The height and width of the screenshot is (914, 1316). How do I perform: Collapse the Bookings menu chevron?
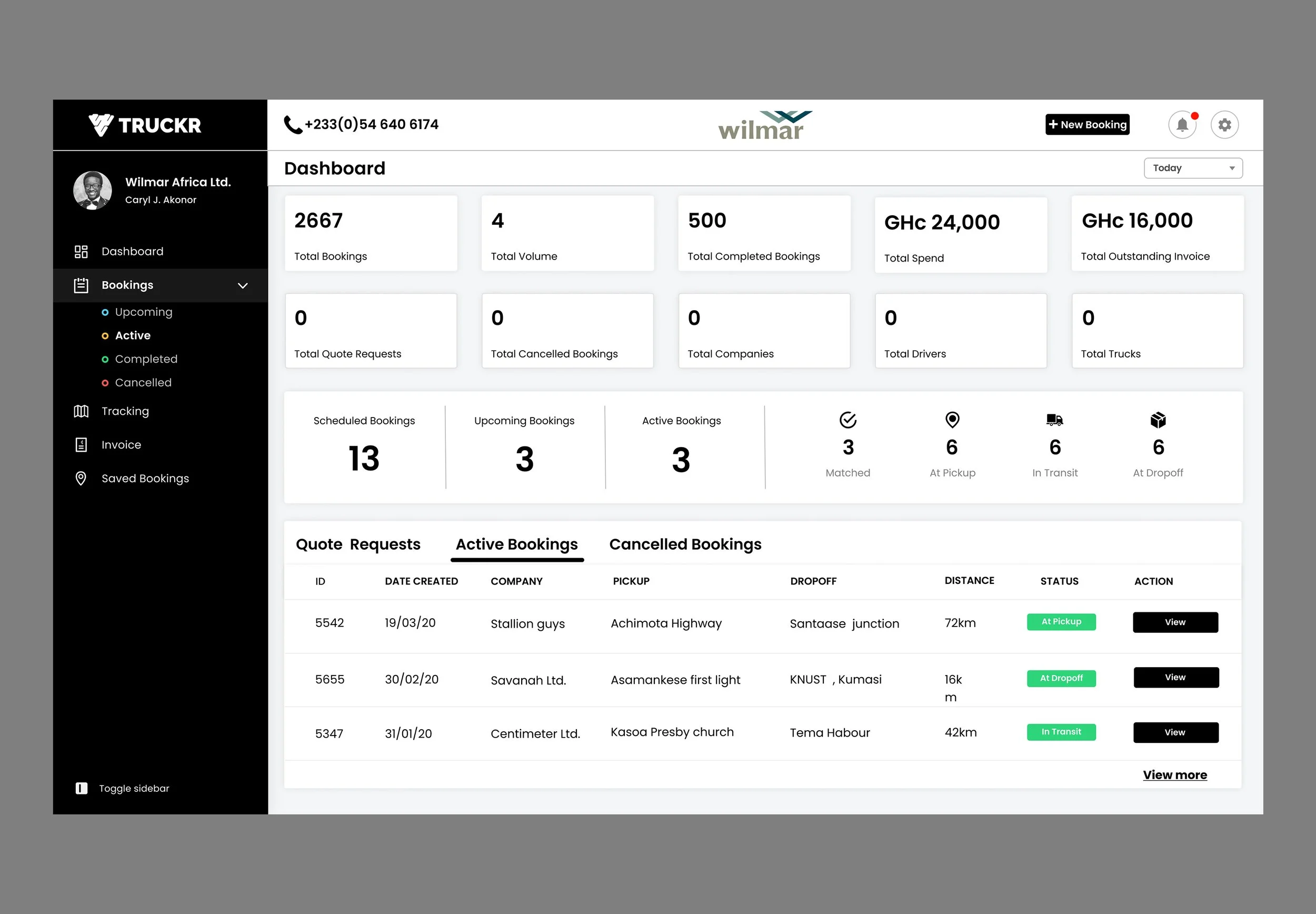pyautogui.click(x=243, y=285)
